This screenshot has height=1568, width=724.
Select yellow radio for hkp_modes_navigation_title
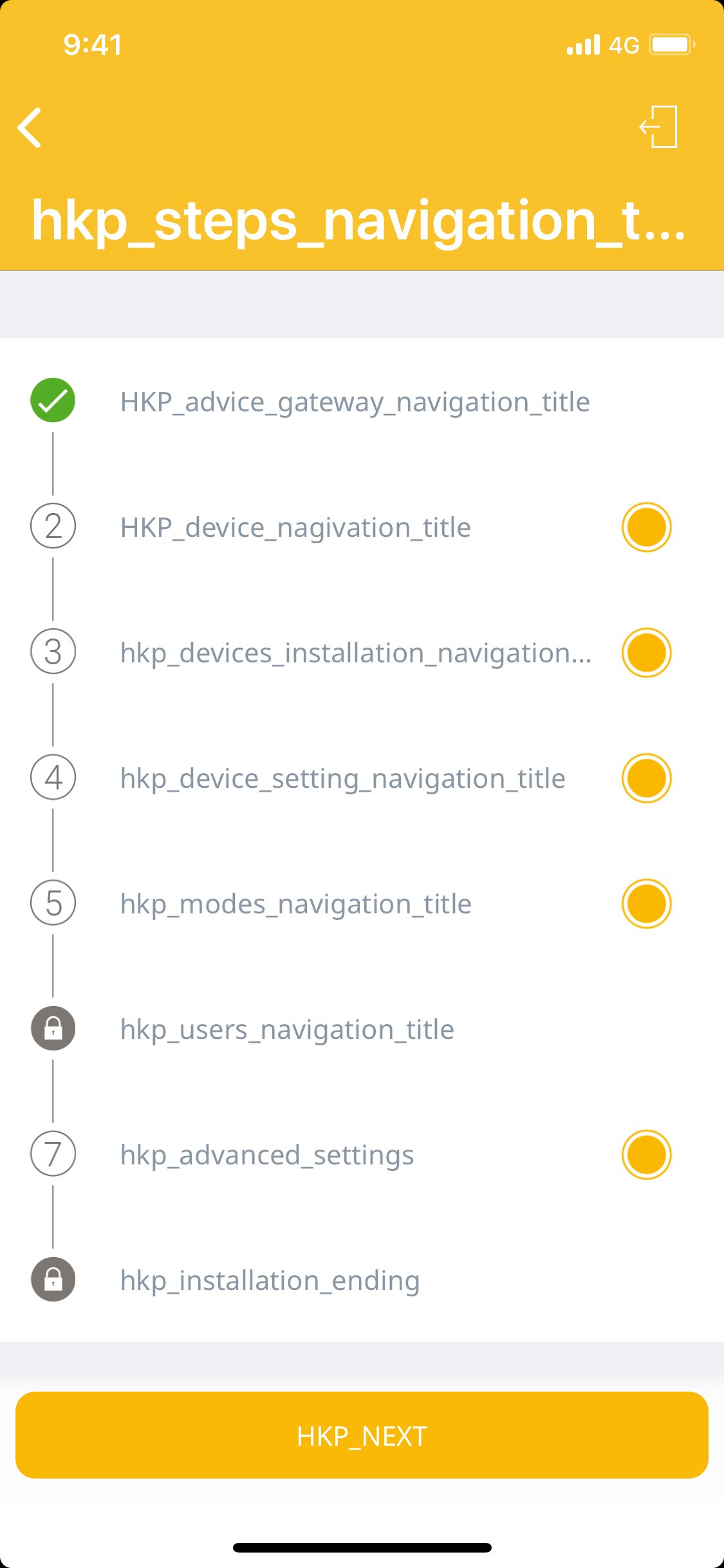pos(646,904)
